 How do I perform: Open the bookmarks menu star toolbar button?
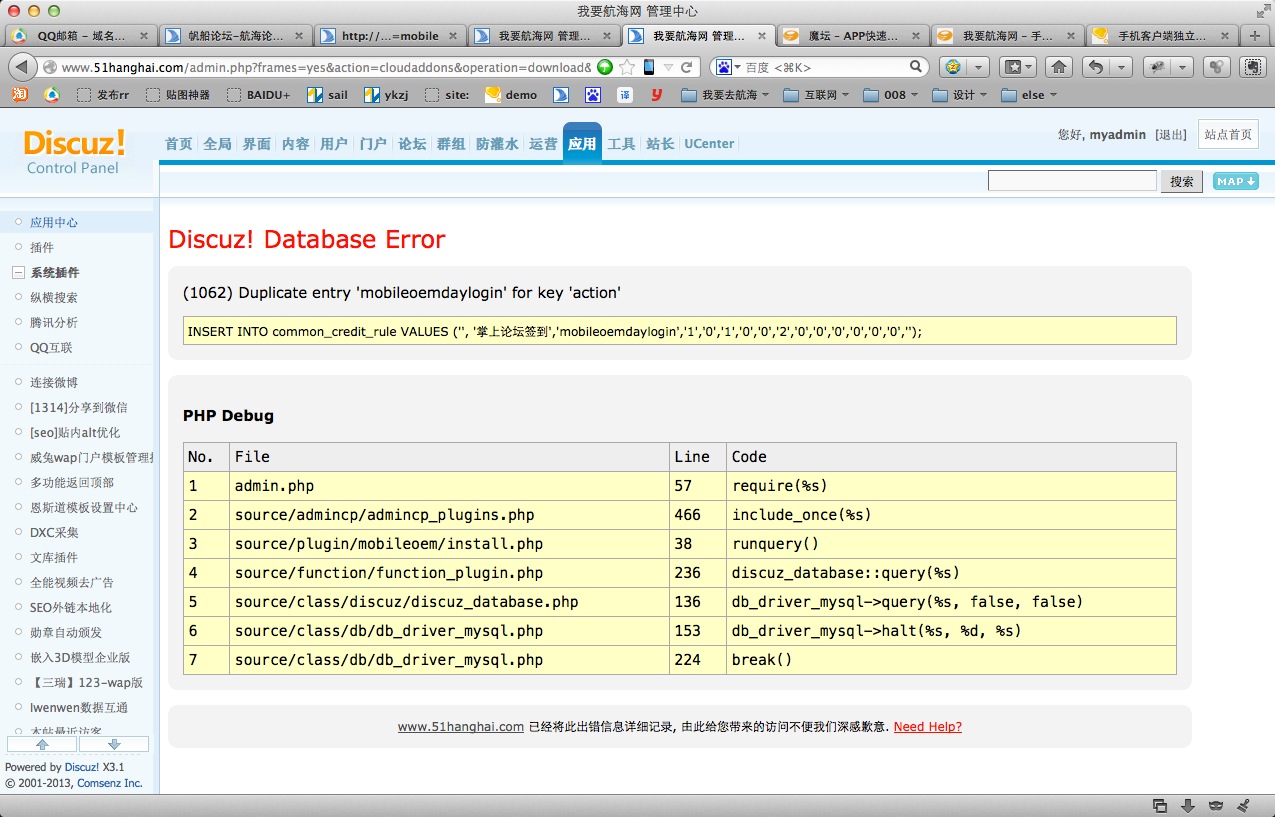point(1017,67)
